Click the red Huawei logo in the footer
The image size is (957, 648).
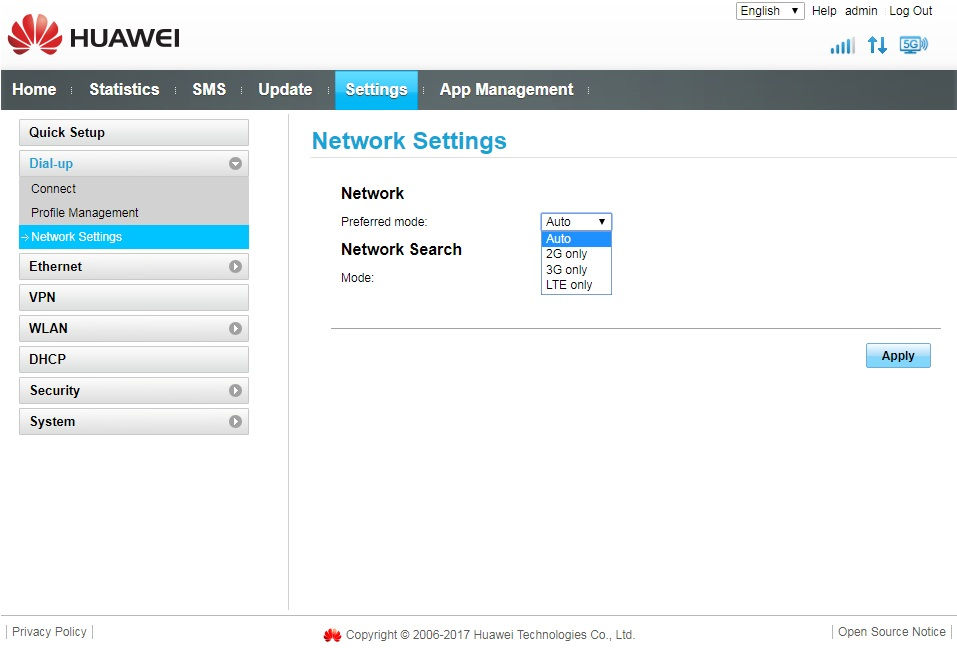[x=333, y=634]
